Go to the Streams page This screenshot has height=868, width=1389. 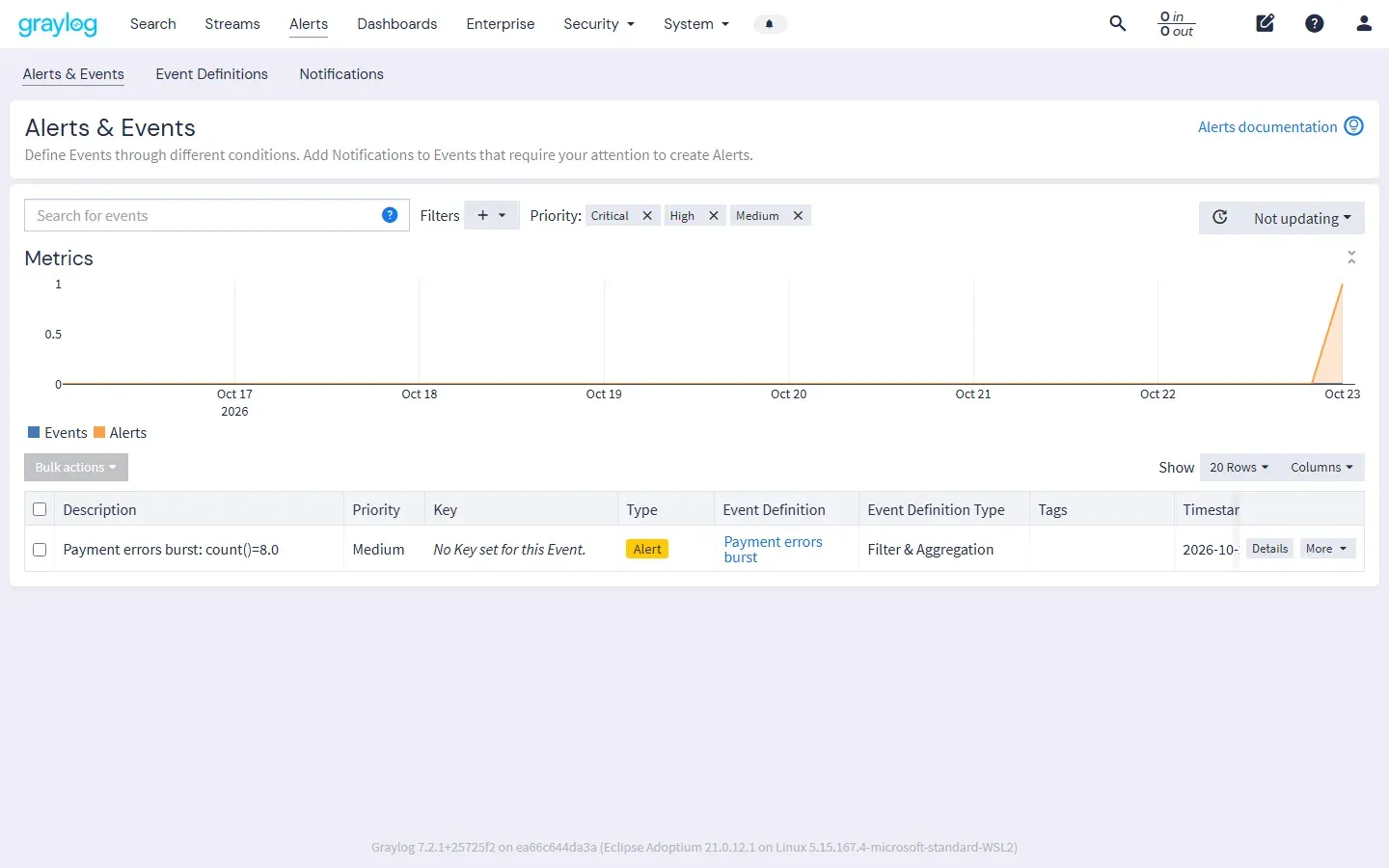(232, 24)
